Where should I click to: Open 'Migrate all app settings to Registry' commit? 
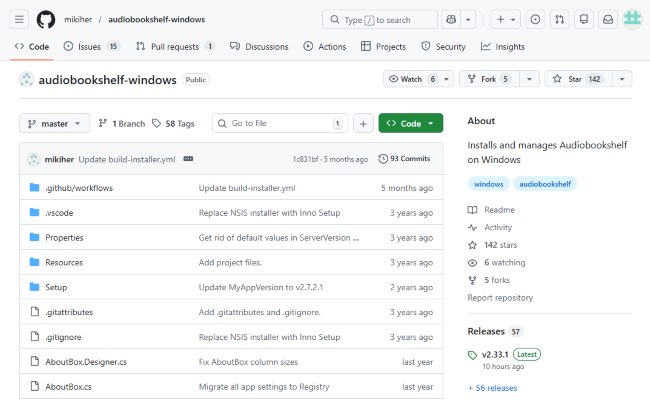point(264,387)
